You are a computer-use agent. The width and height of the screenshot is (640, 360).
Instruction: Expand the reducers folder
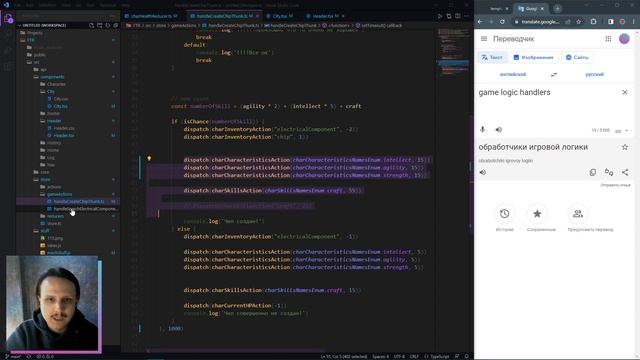coord(55,216)
